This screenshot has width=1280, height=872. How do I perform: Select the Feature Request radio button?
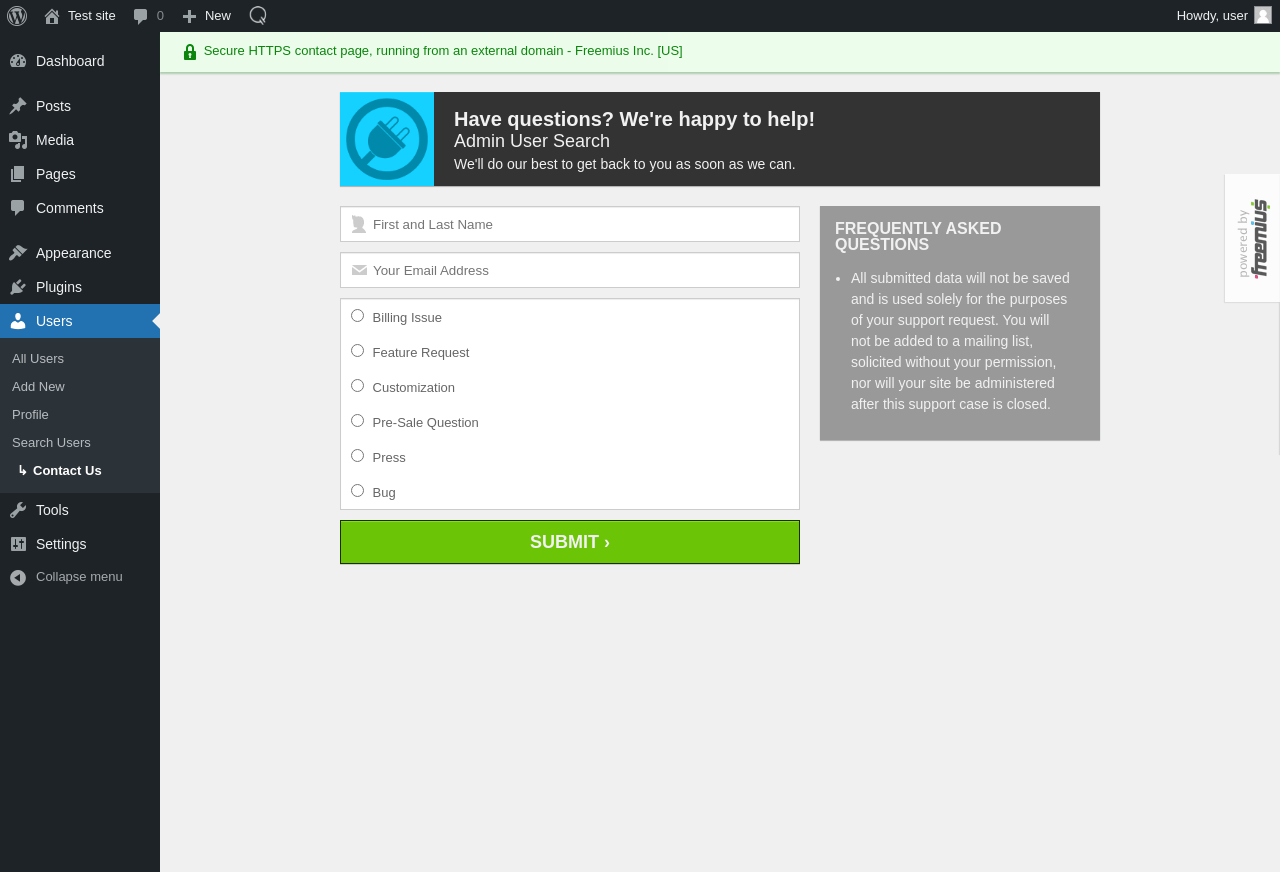coord(357,351)
